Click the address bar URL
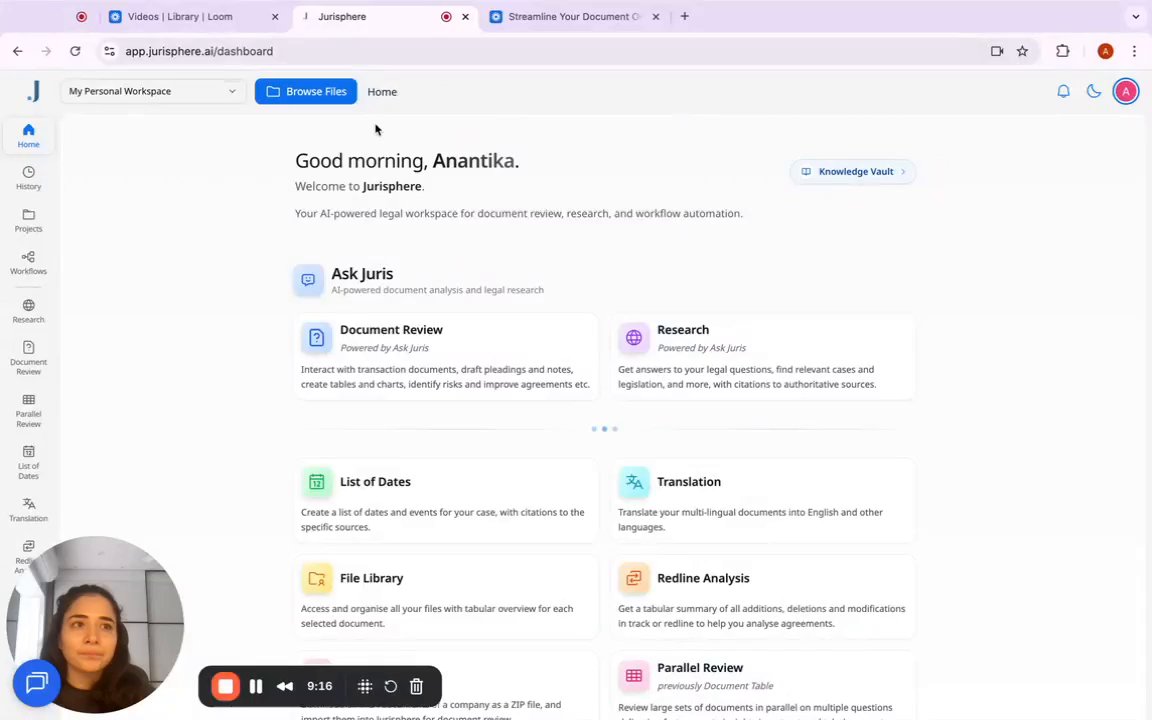Viewport: 1152px width, 720px height. 199,51
